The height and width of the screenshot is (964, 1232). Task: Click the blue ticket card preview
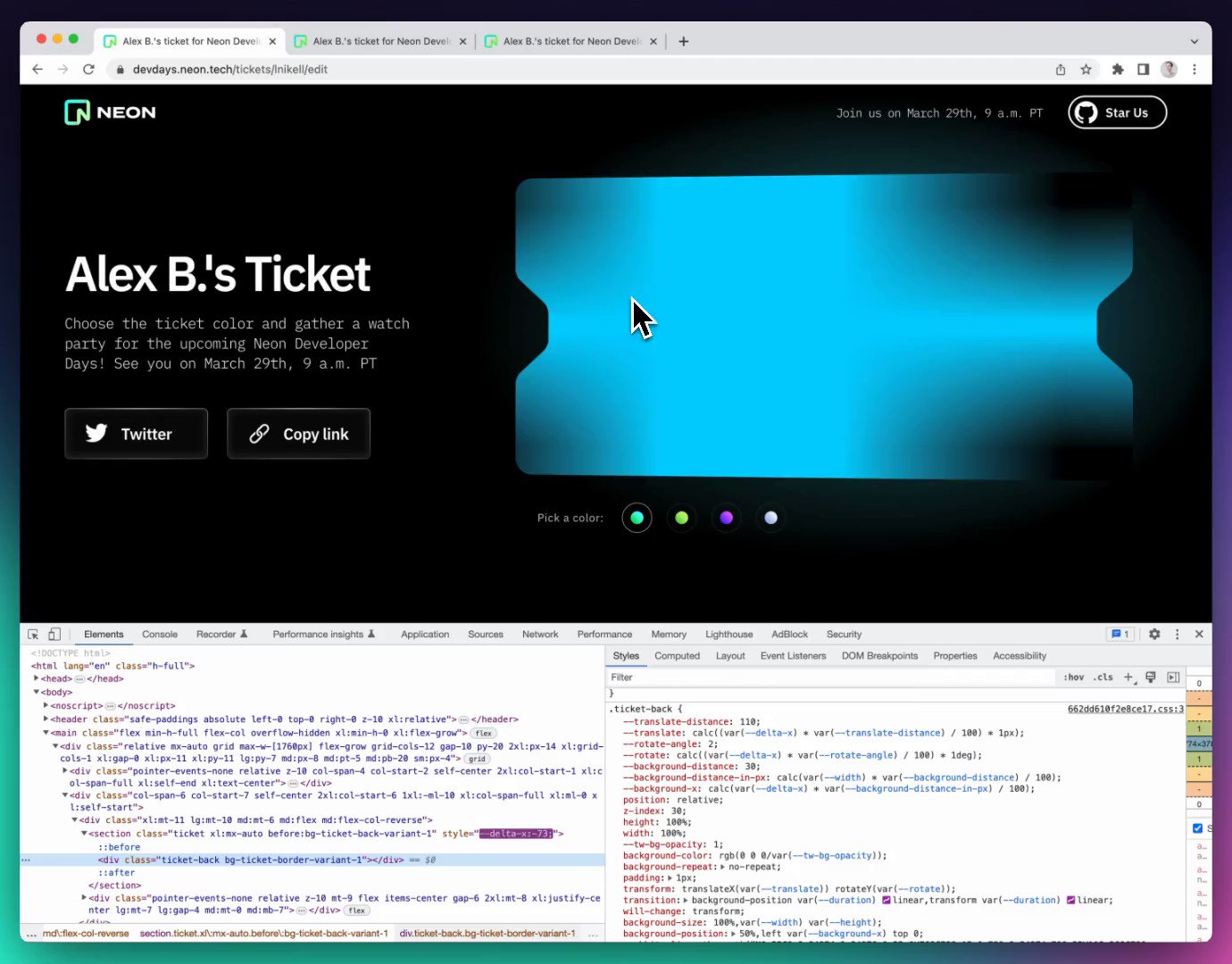[824, 326]
